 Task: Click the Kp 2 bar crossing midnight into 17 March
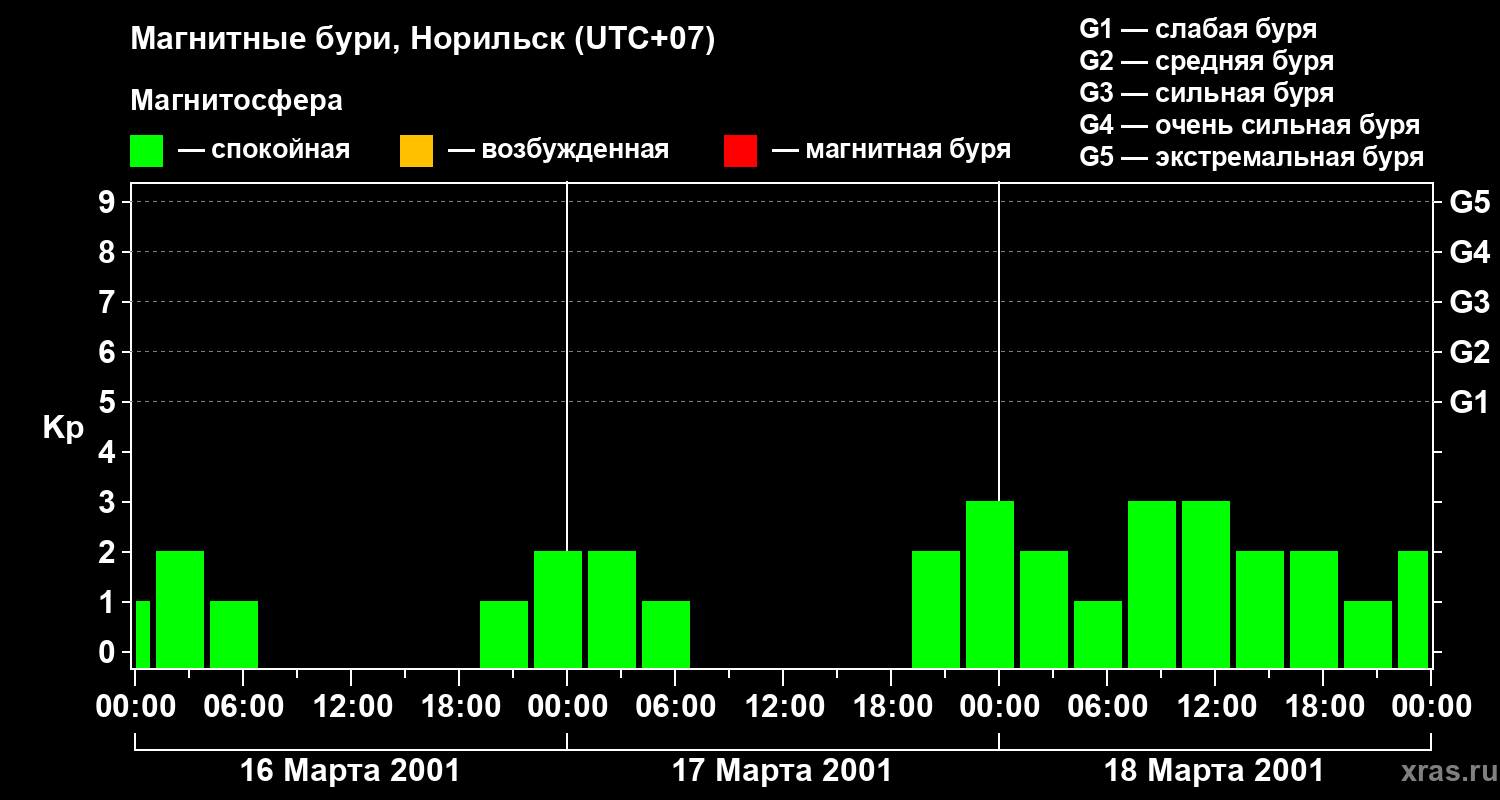coord(558,609)
